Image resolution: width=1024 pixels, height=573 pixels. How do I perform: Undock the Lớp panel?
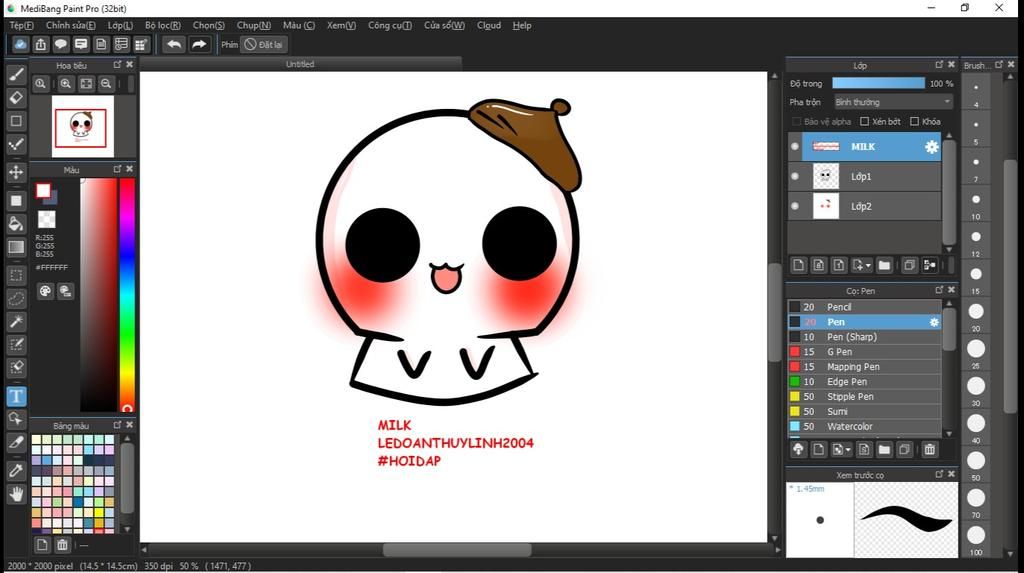pyautogui.click(x=939, y=65)
